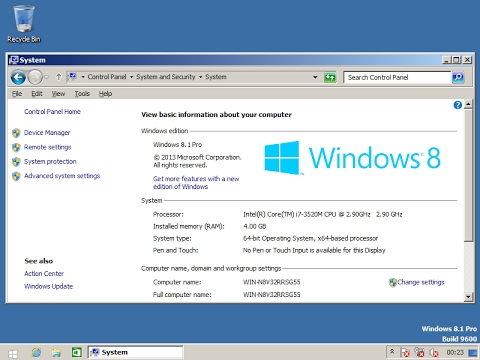The height and width of the screenshot is (360, 480).
Task: Go to Control Panel Home
Action: click(52, 112)
